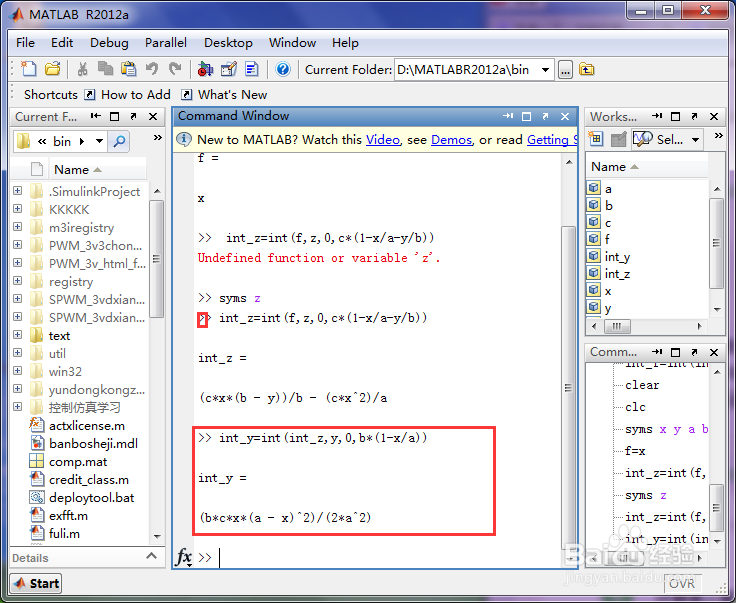
Task: Expand the util folder
Action: [x=18, y=352]
